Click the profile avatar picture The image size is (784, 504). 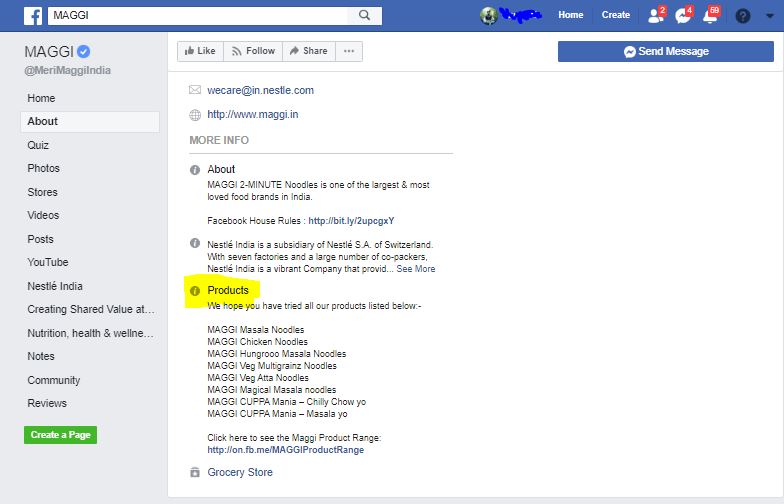point(489,15)
